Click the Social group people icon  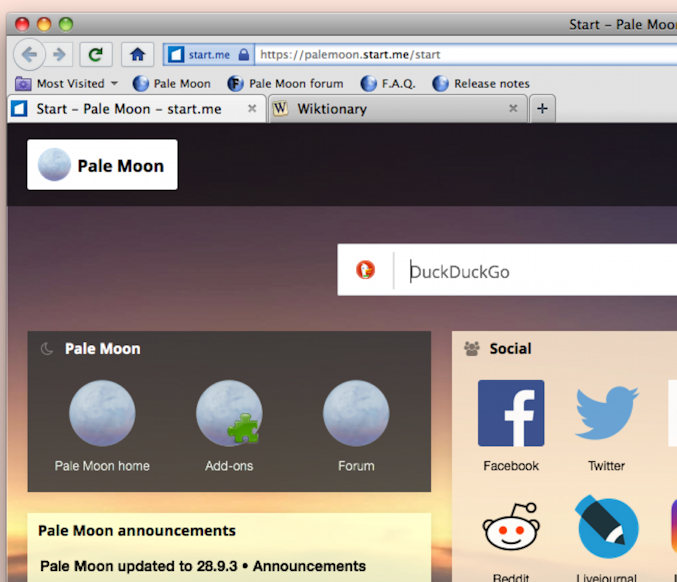(x=472, y=348)
